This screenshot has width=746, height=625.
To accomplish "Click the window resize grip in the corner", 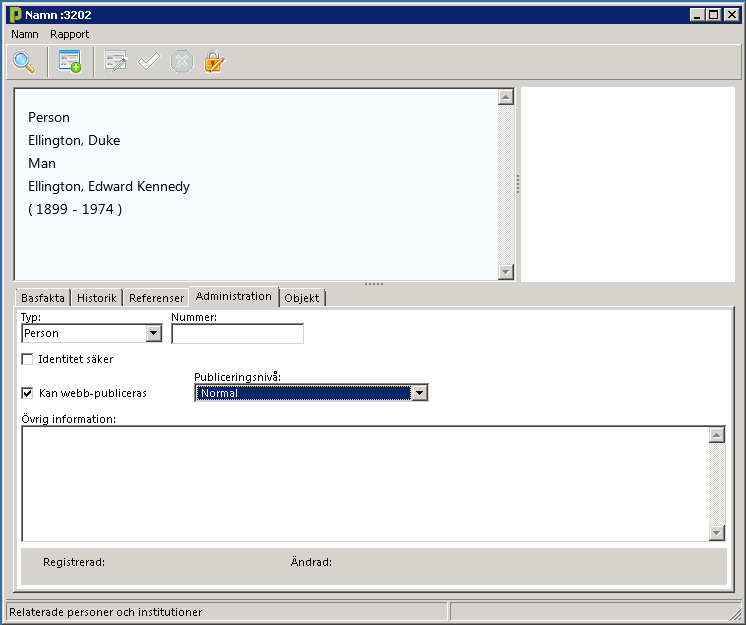I will click(735, 613).
